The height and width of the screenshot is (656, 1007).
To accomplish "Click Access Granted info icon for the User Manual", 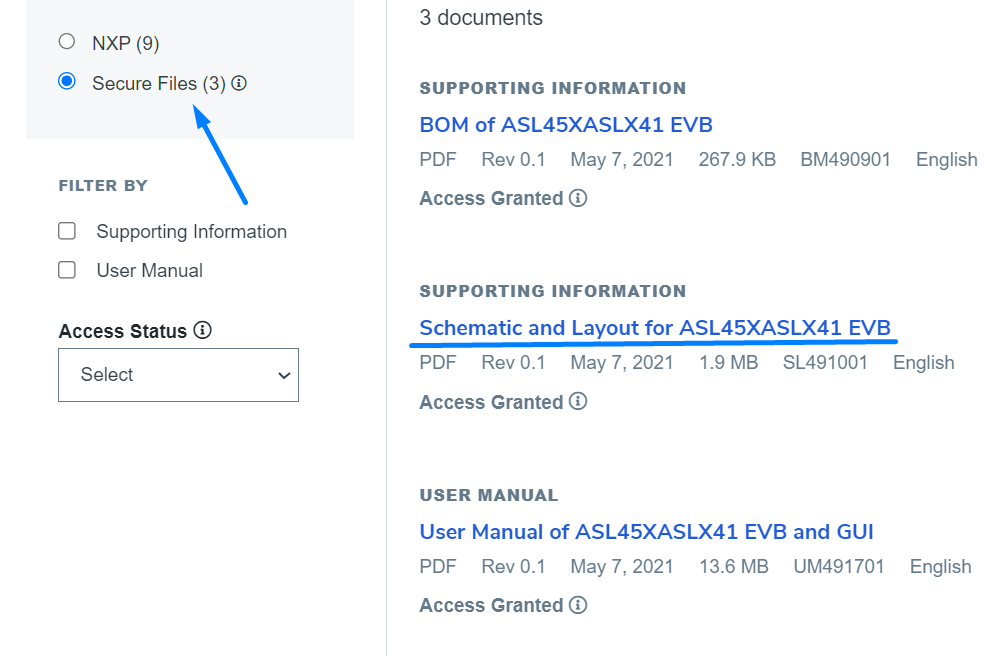I will pos(580,605).
